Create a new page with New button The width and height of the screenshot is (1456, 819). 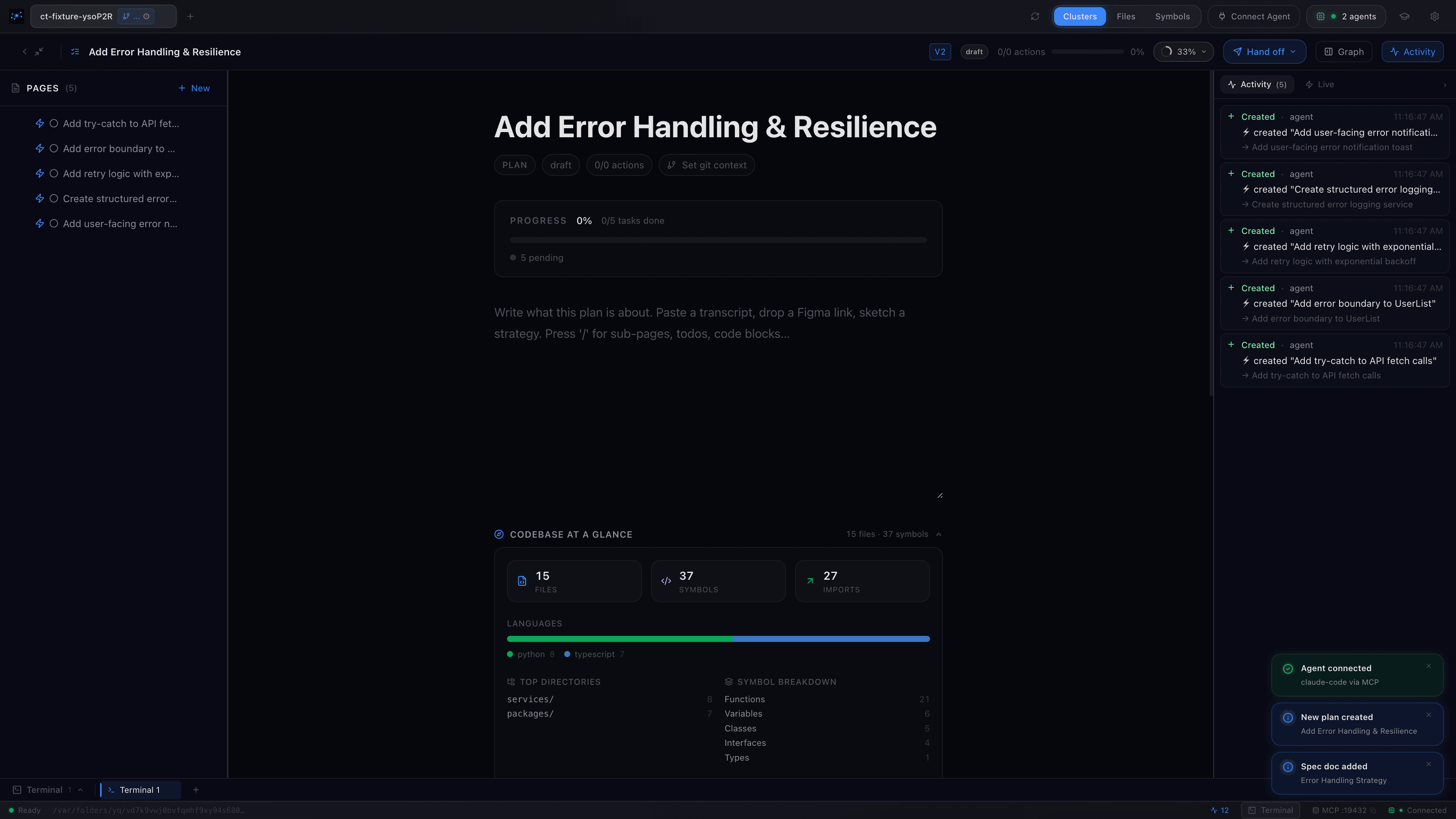point(194,88)
